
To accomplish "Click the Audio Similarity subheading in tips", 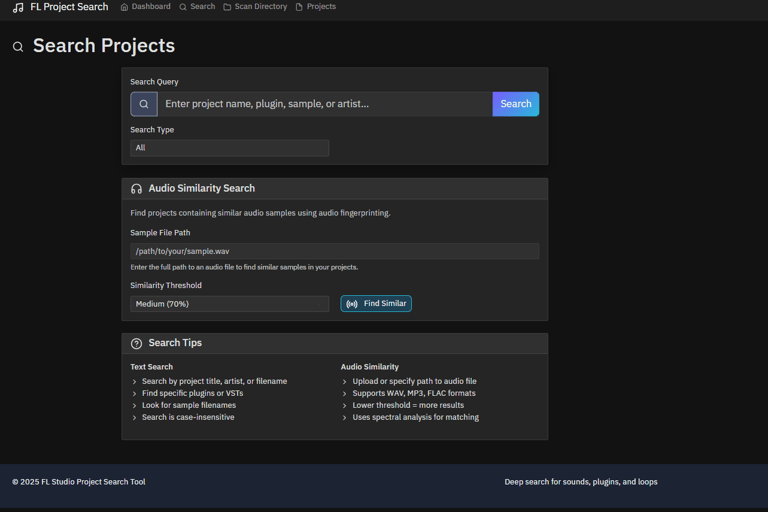I will coord(370,366).
